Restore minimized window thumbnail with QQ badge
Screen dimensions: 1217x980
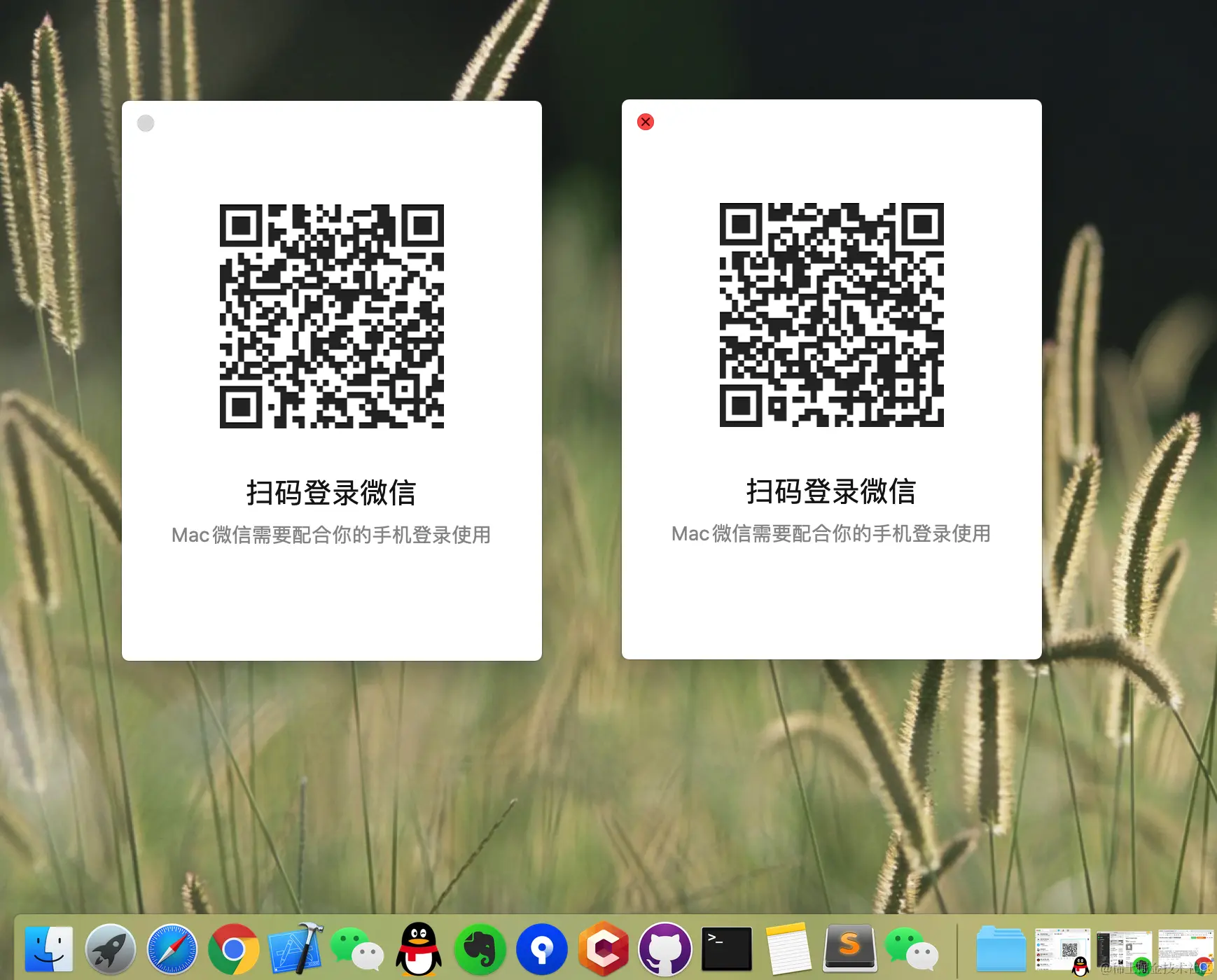pos(1063,952)
